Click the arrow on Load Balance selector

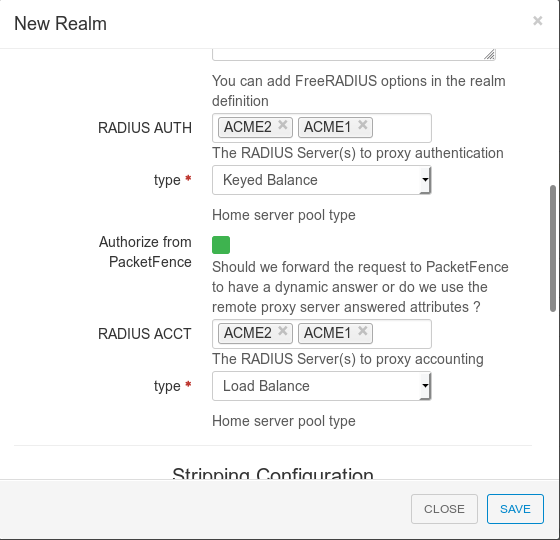click(425, 386)
